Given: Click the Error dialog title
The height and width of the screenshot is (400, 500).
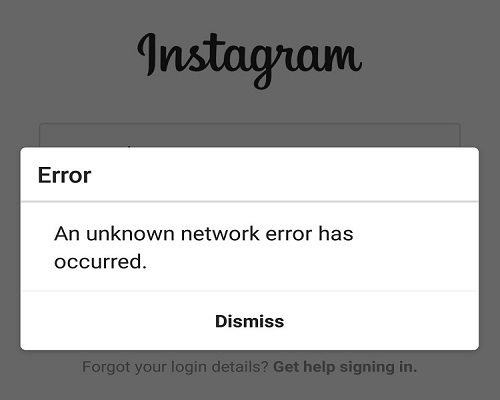Looking at the screenshot, I should (64, 175).
